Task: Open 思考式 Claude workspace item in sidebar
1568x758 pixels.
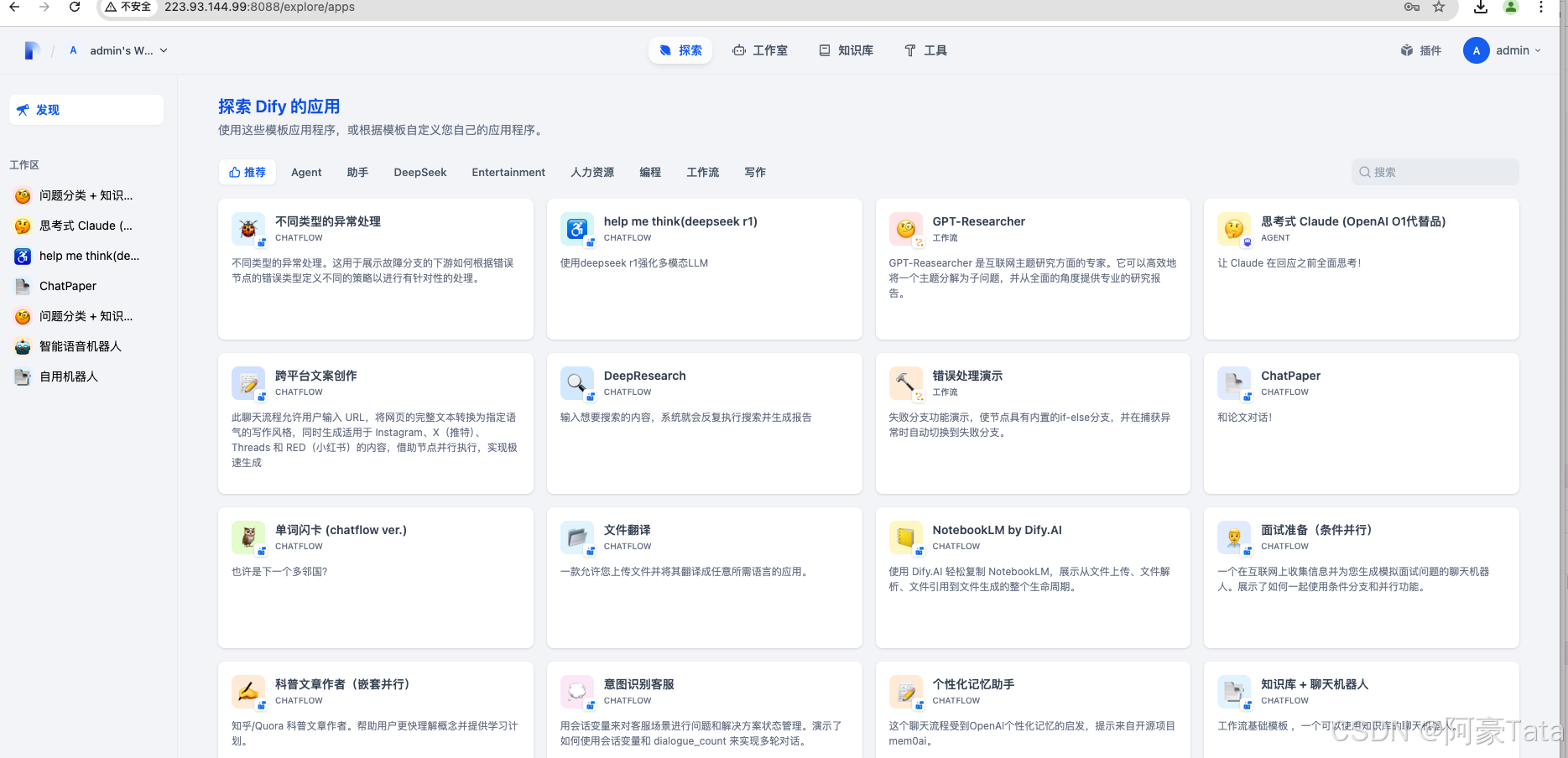Action: 86,226
